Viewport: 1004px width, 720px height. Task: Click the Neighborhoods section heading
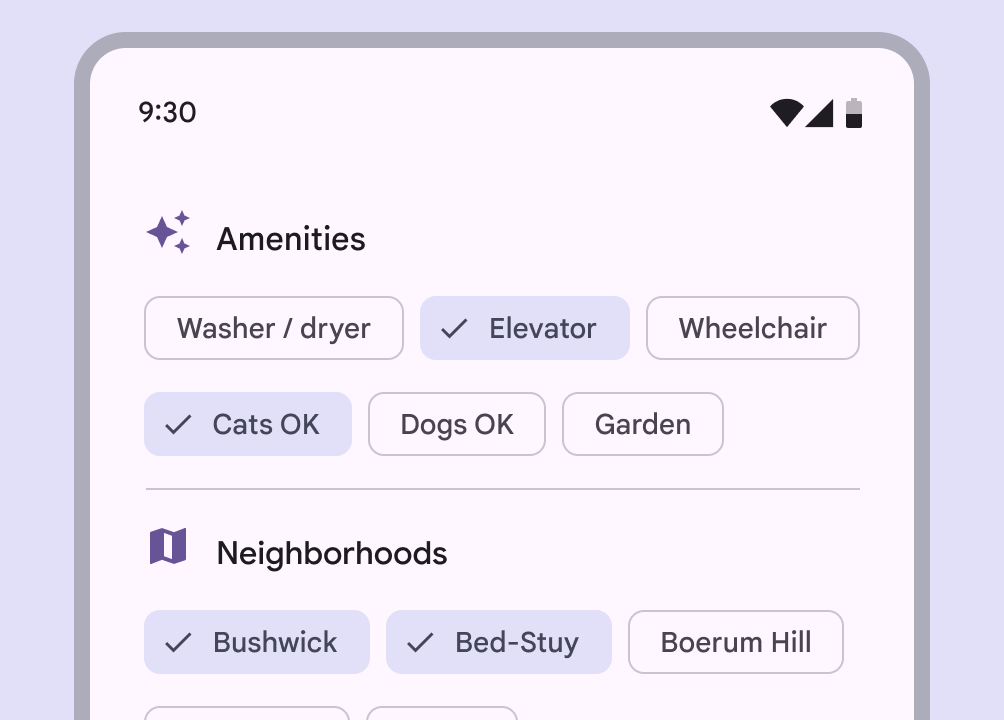point(332,553)
